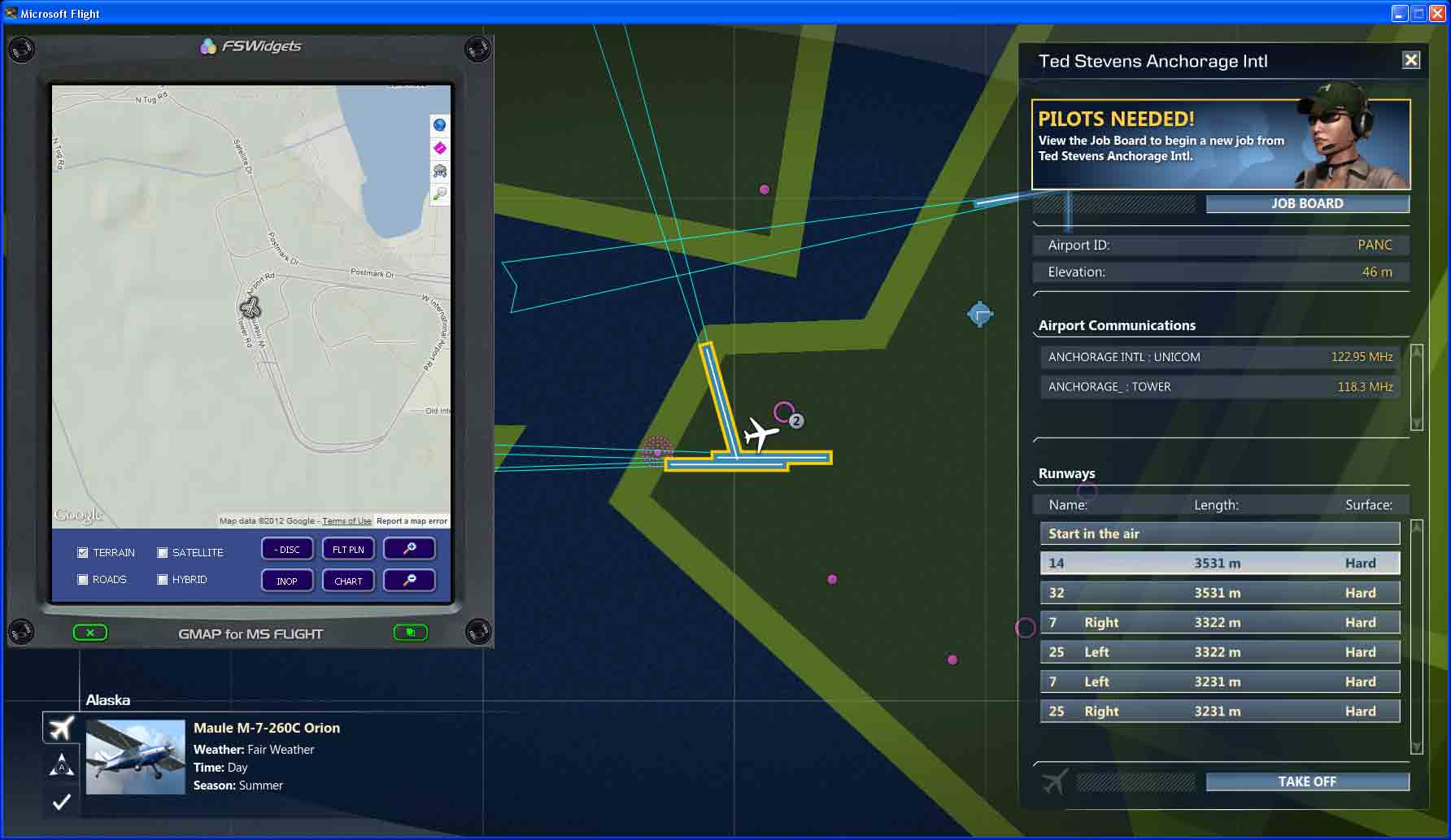Open the aircraft selection tab icon
1451x840 pixels.
pos(61,728)
